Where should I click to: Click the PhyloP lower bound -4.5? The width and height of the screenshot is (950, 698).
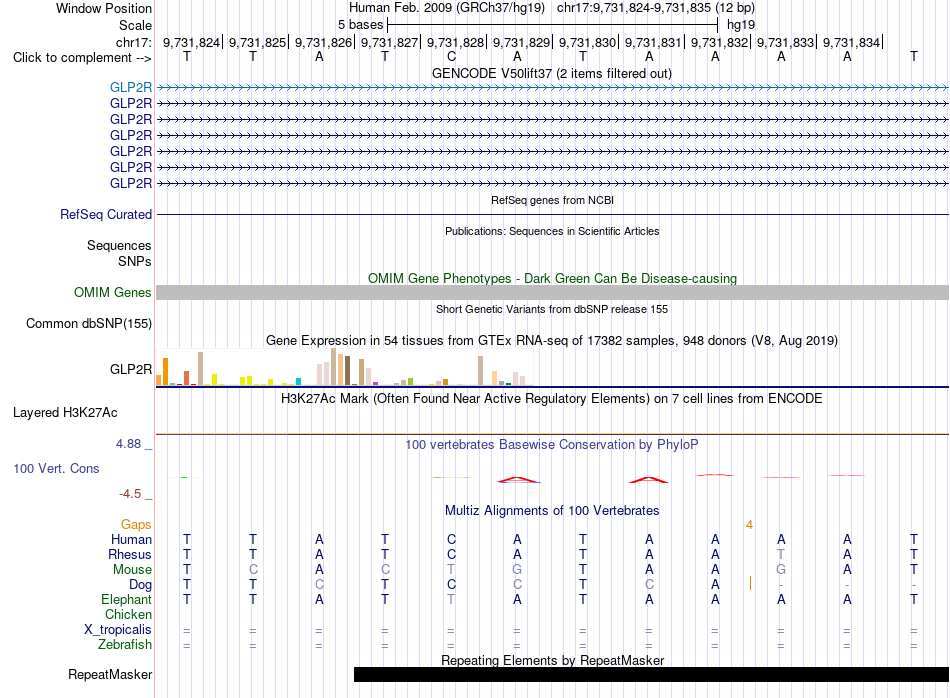tap(130, 494)
